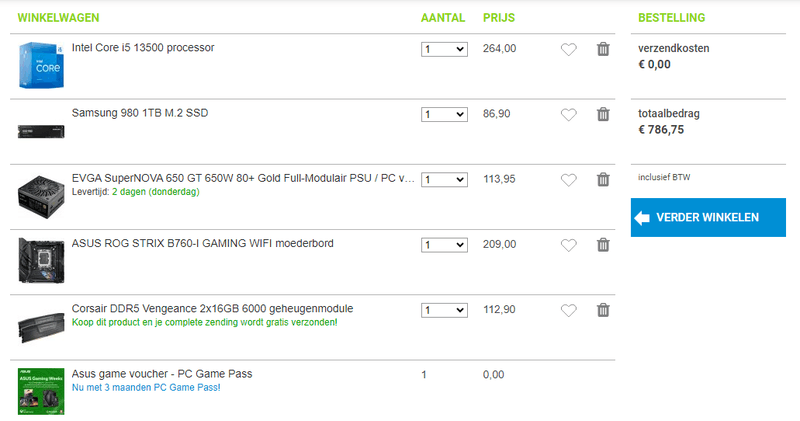Remove Corsair DDR5 Vengeance memory via trash
Image resolution: width=800 pixels, height=421 pixels.
603,310
